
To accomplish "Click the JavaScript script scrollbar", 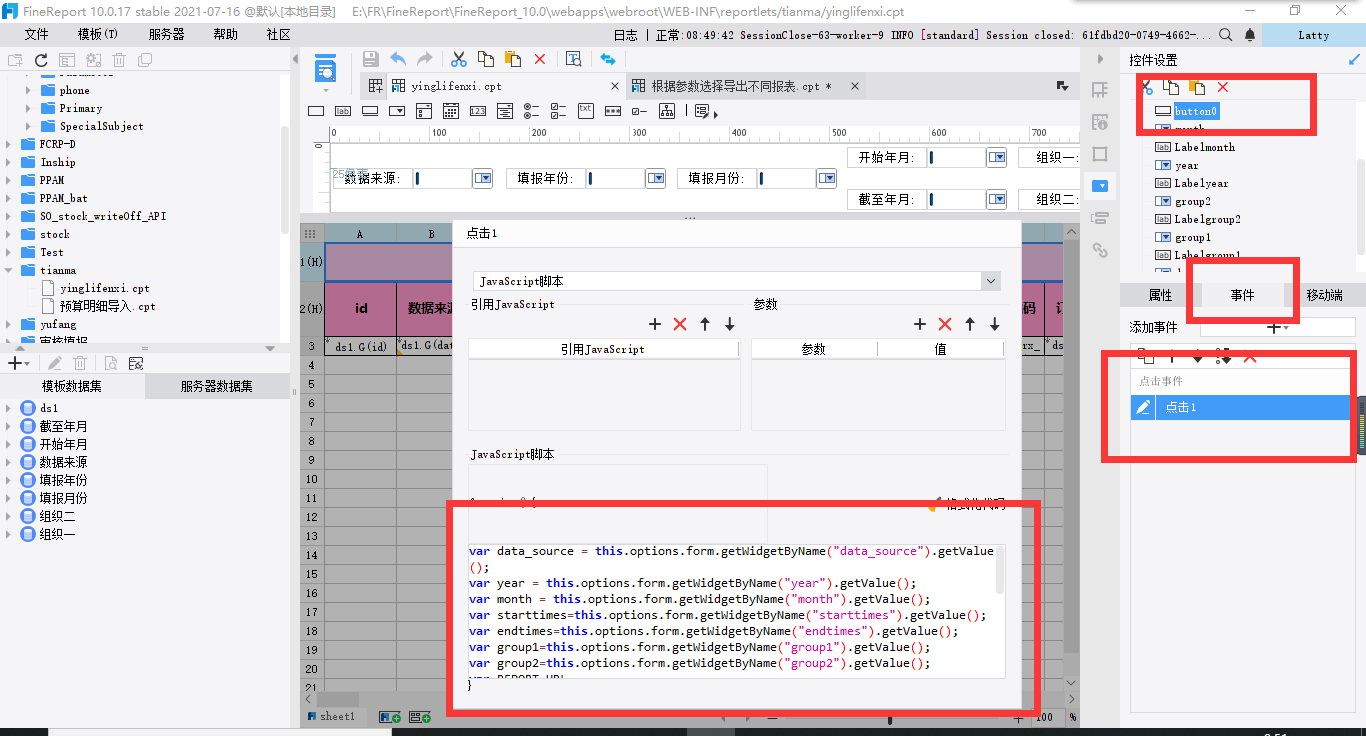I will click(999, 570).
